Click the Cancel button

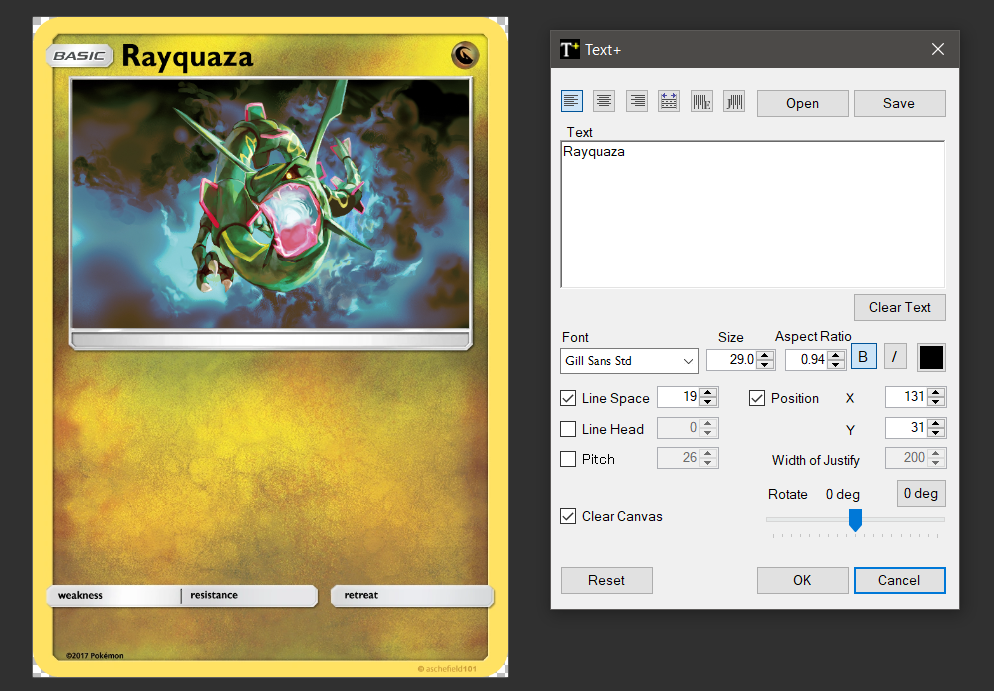(x=899, y=581)
